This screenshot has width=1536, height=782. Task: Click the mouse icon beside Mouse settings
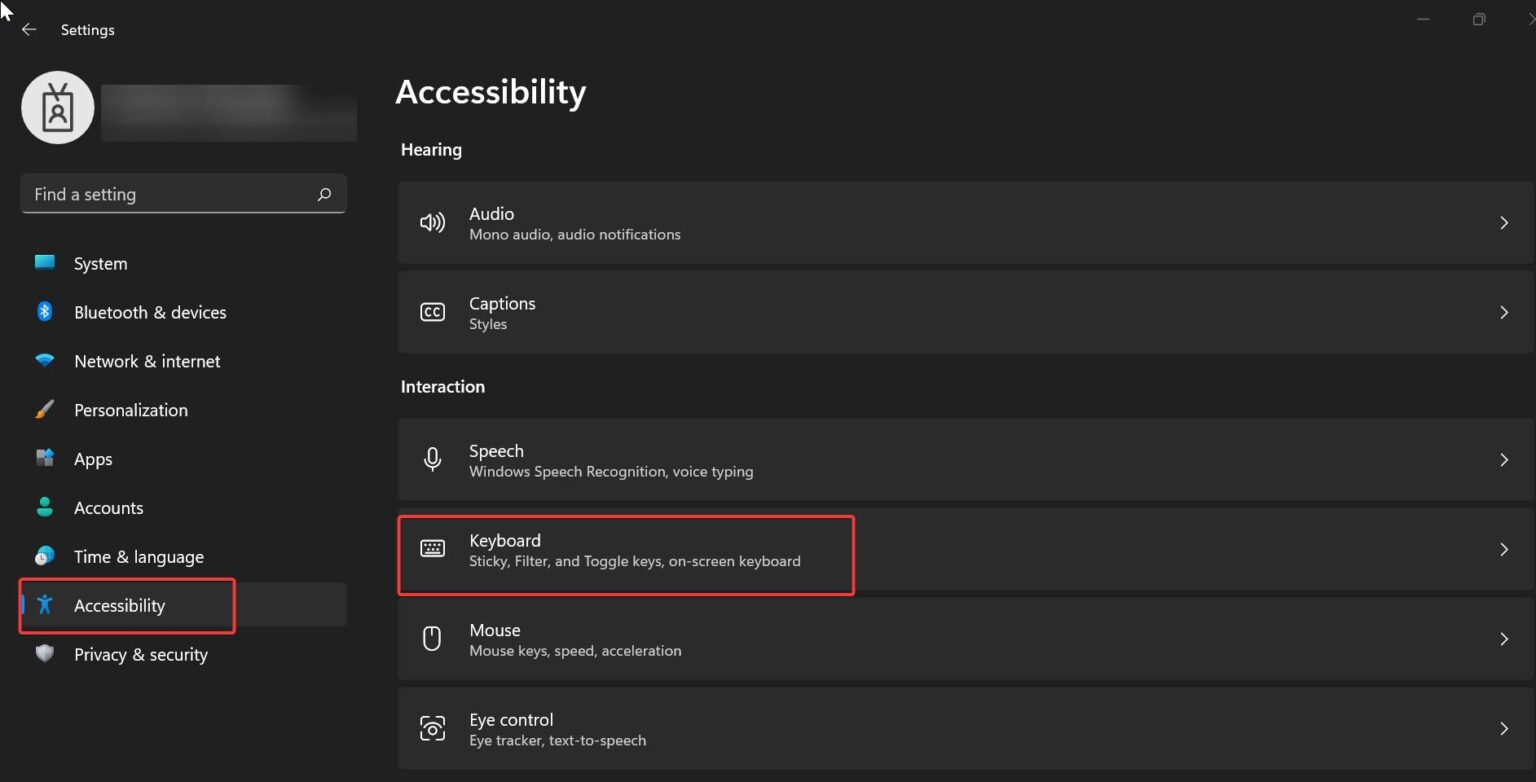tap(432, 638)
